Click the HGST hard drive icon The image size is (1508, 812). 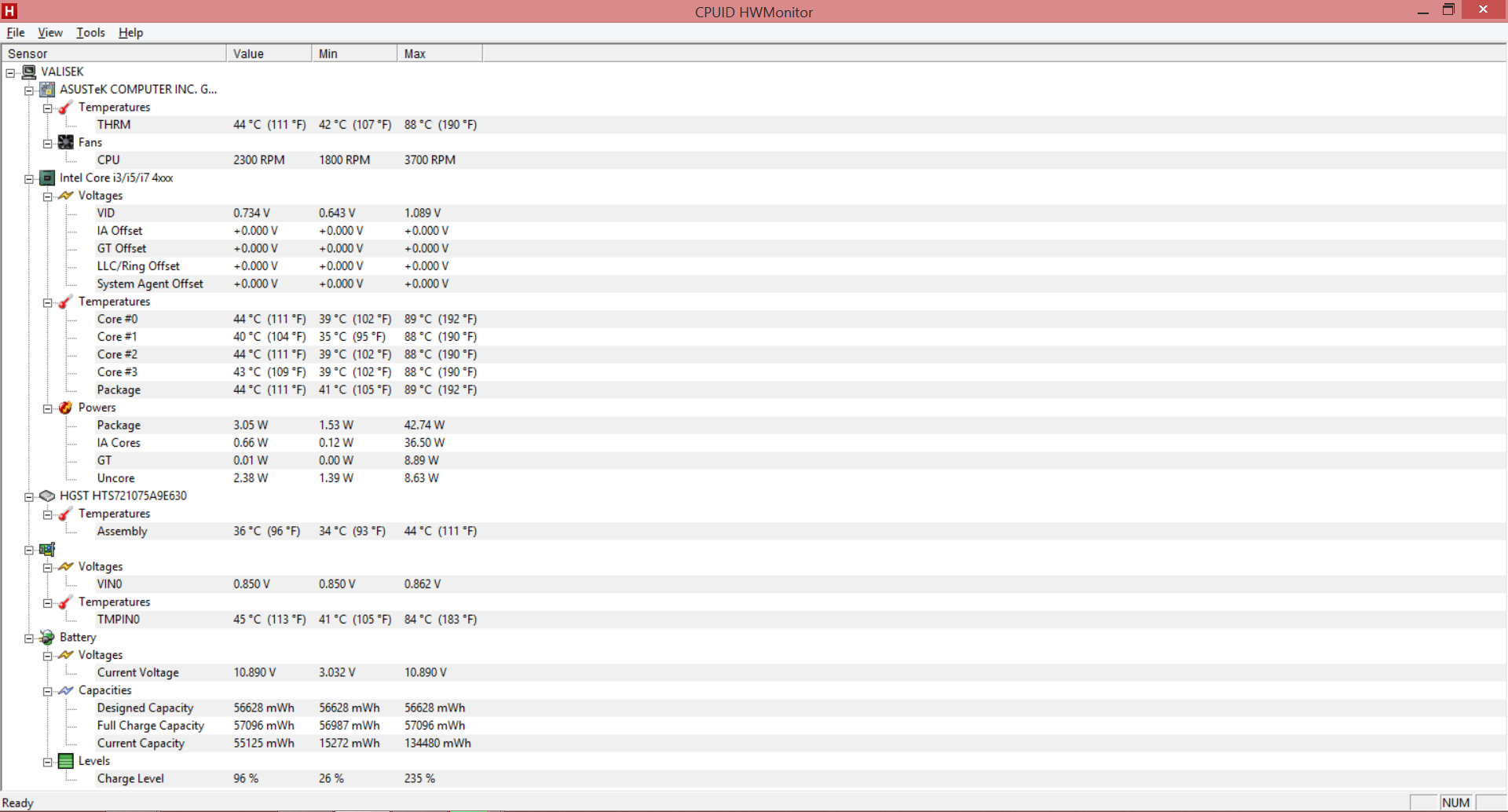(x=47, y=496)
